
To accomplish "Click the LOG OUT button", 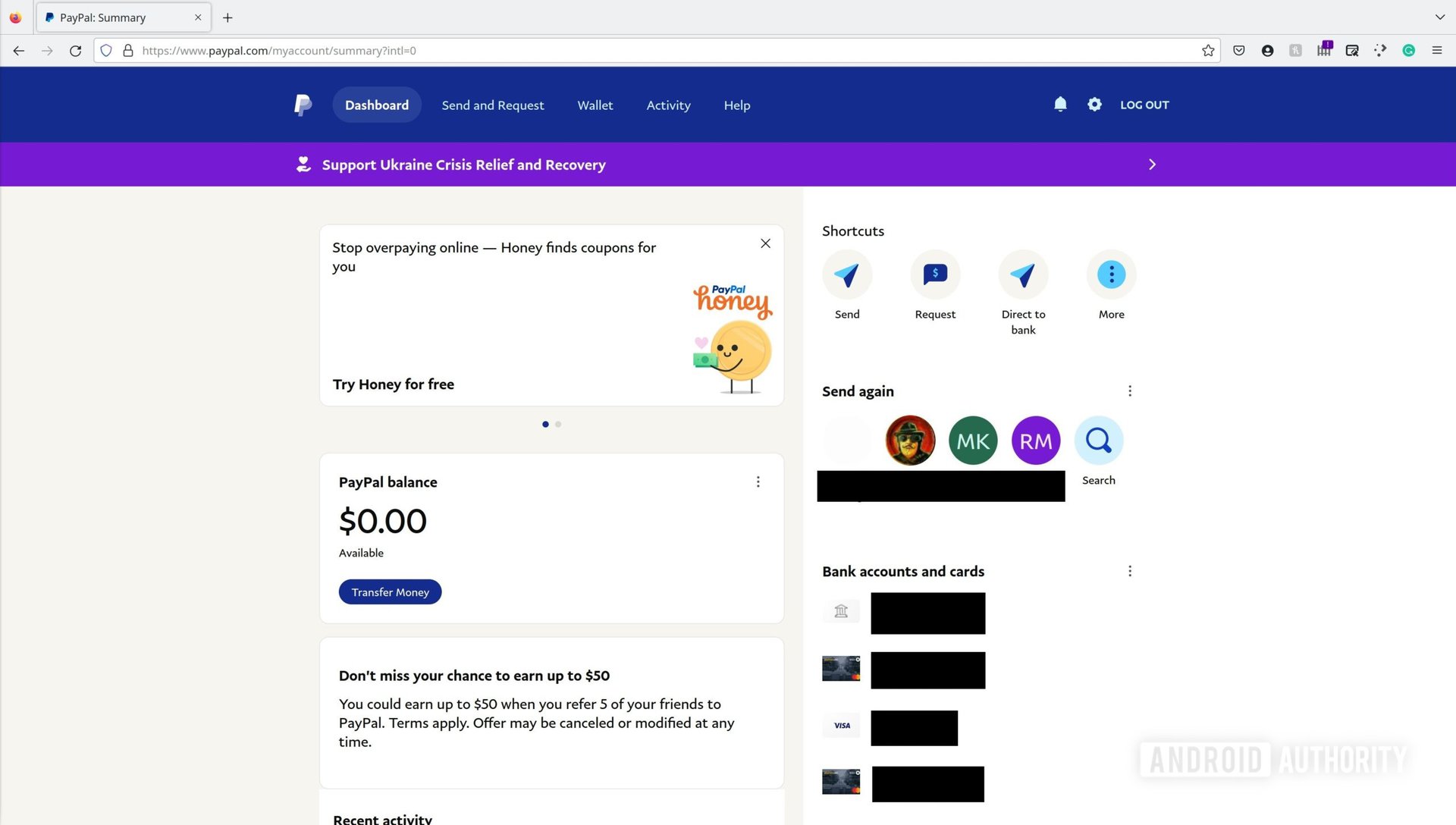I will [1144, 104].
